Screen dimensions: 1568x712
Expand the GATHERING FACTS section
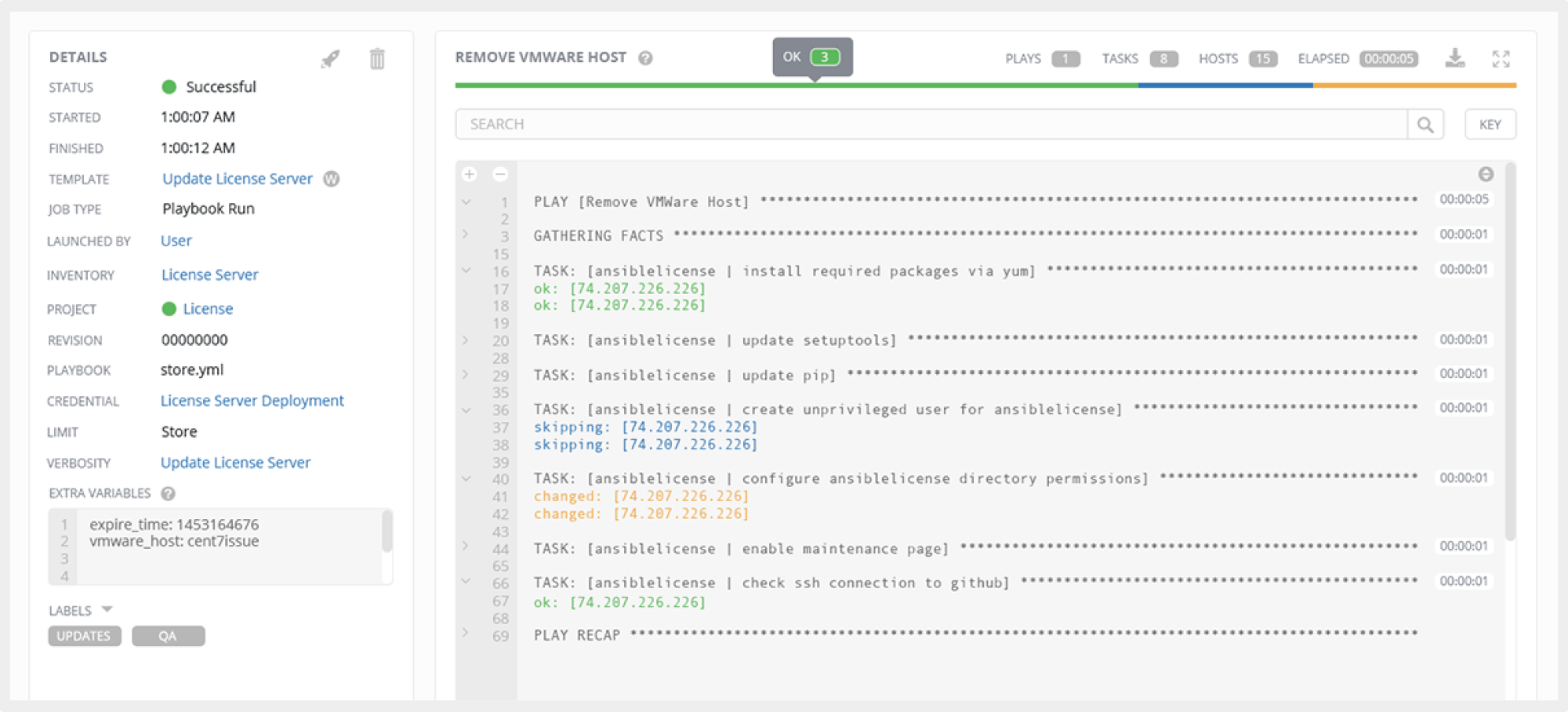click(x=466, y=234)
